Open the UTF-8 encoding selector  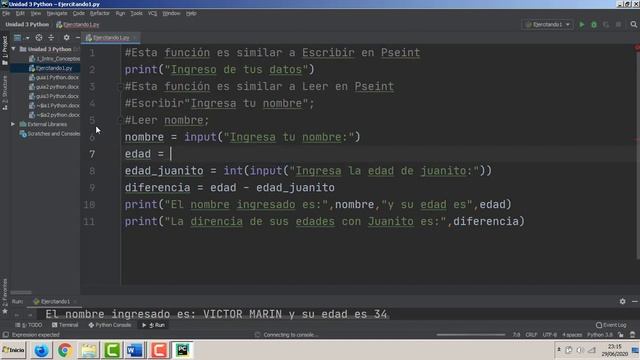549,335
